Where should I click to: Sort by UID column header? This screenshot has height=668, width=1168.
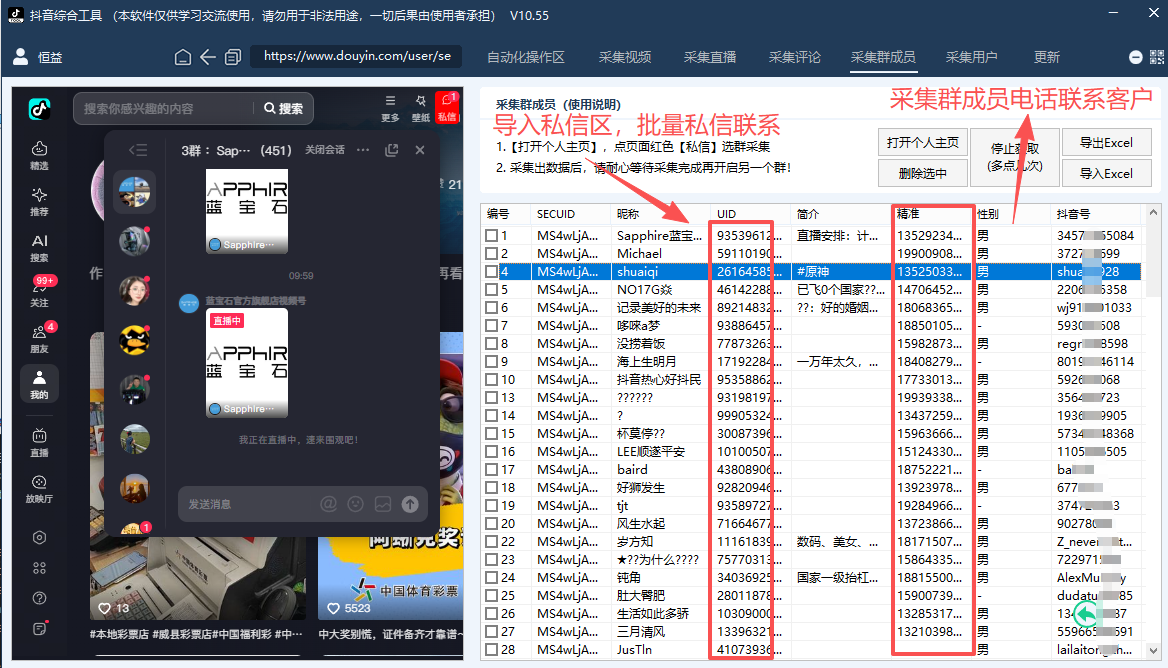pos(751,214)
